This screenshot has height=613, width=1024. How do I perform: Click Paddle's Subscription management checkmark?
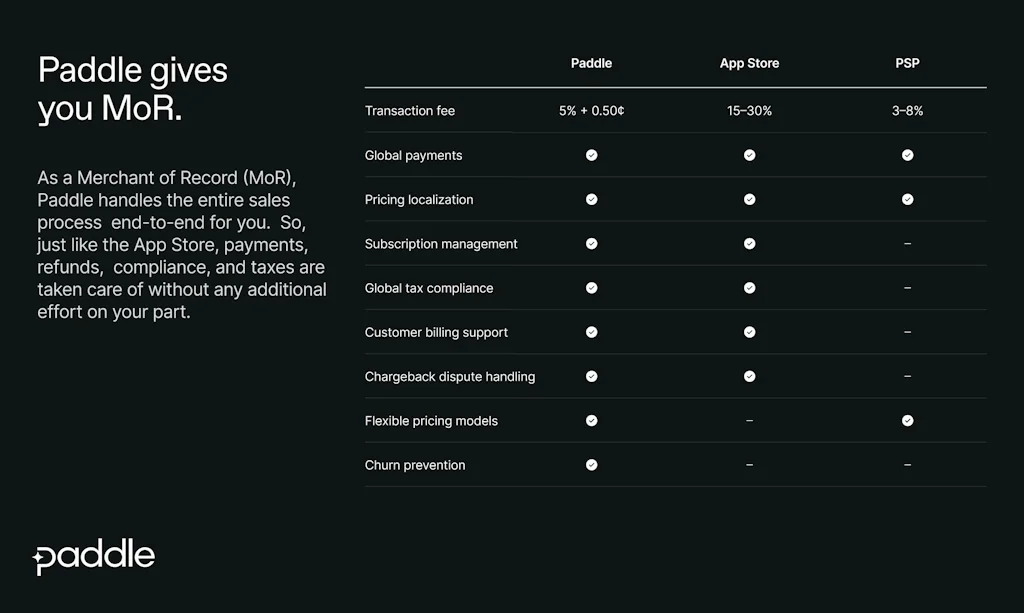coord(591,243)
